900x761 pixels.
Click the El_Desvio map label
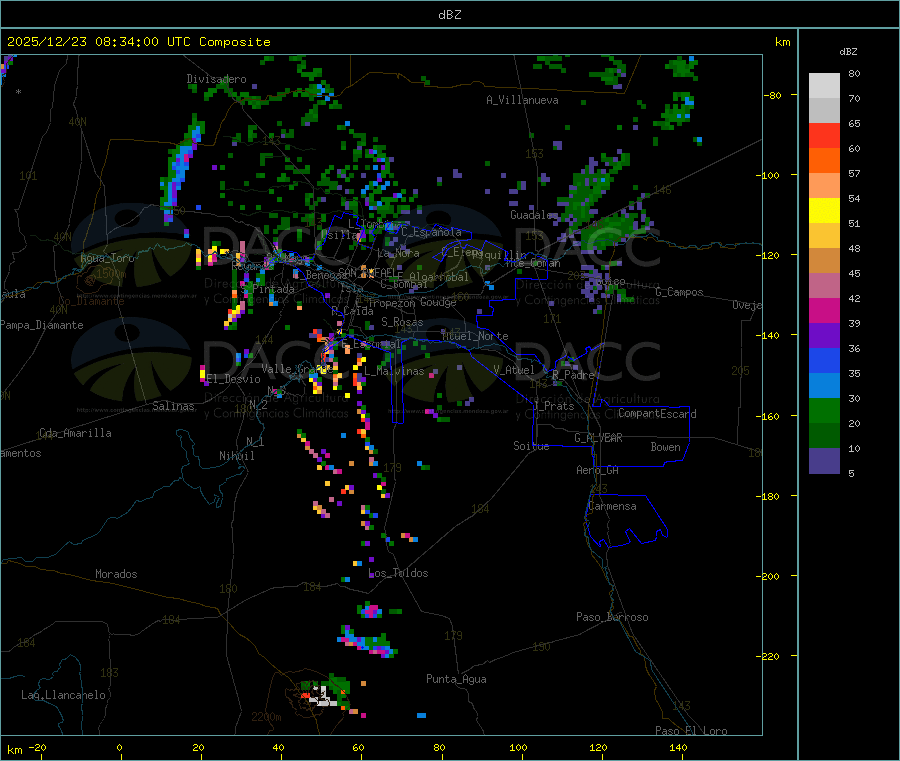[x=233, y=379]
